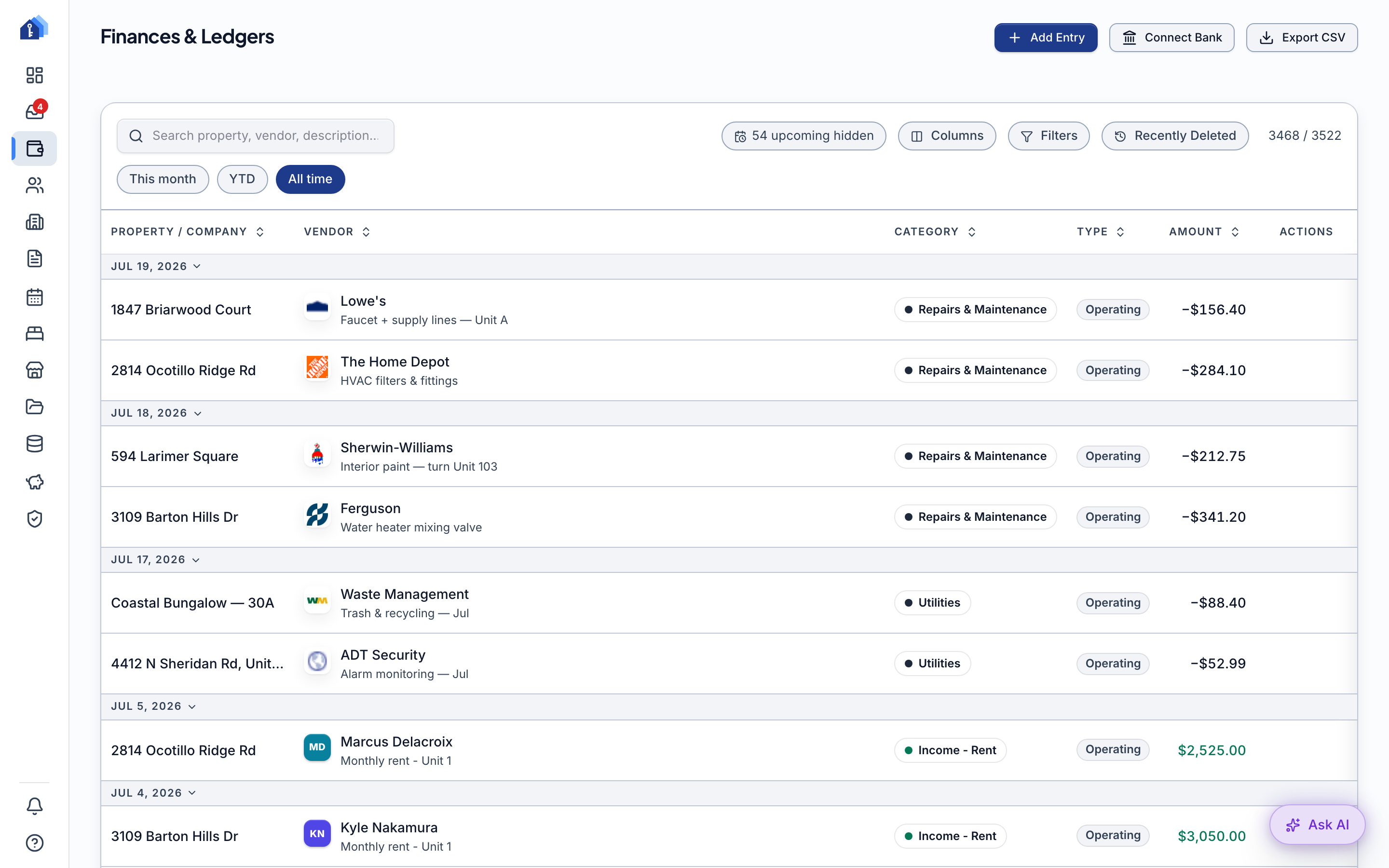Open the tenants people icon in sidebar
The height and width of the screenshot is (868, 1389).
point(34,186)
